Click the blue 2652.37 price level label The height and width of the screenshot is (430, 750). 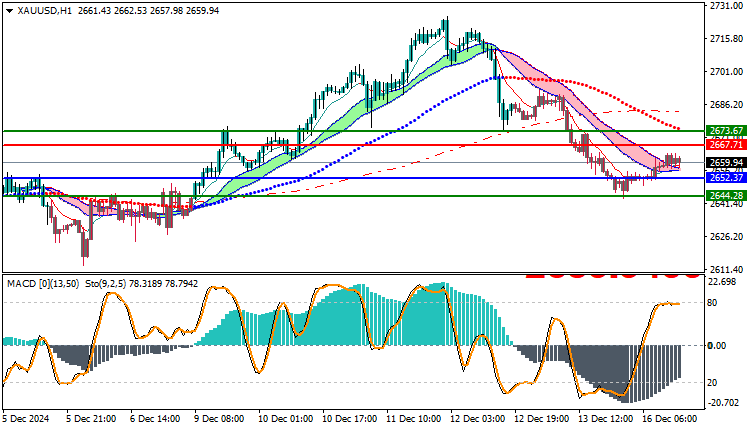(726, 178)
